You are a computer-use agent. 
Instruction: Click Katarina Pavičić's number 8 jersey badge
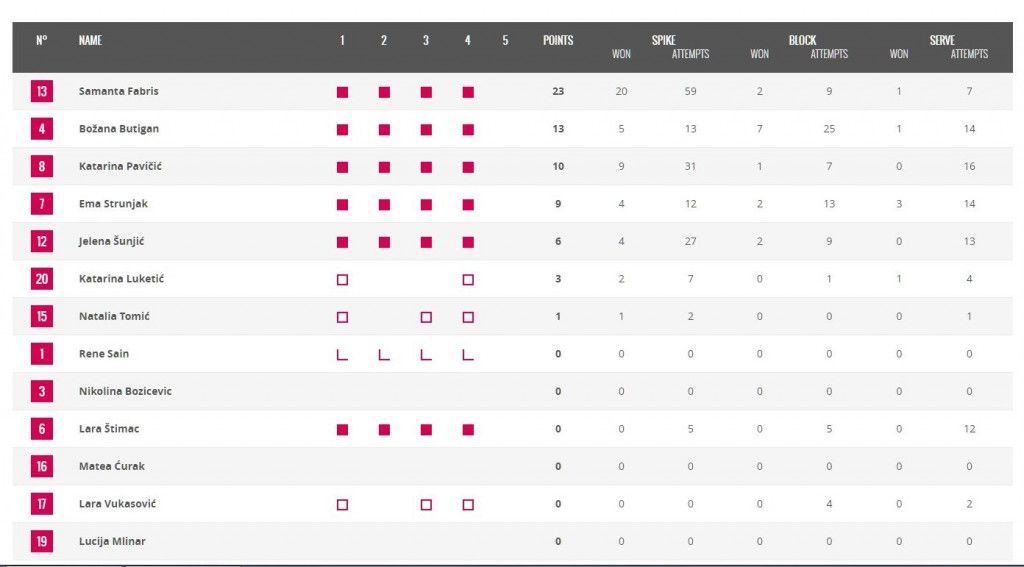point(42,167)
